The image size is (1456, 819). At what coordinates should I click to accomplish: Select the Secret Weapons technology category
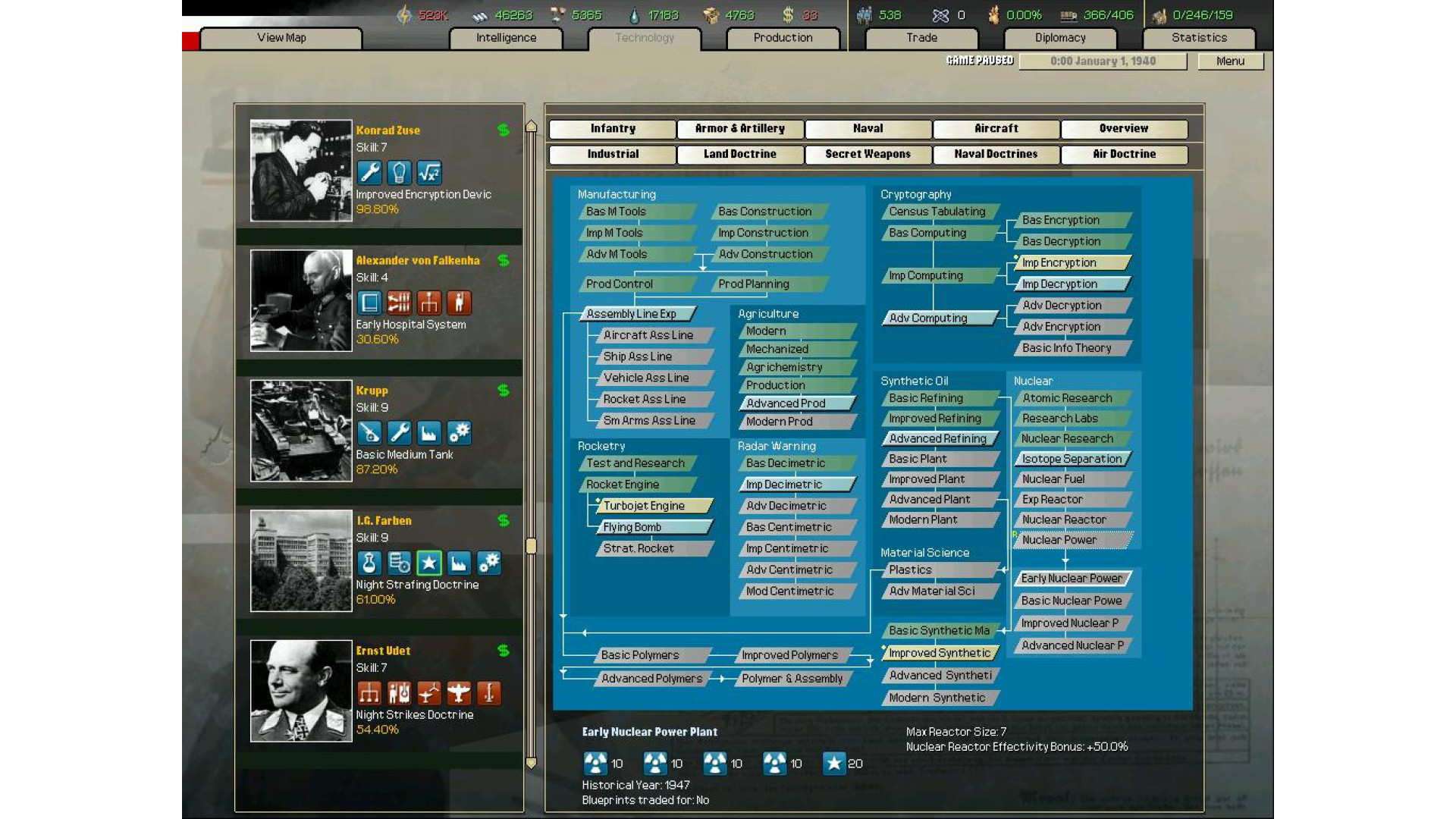tap(868, 154)
